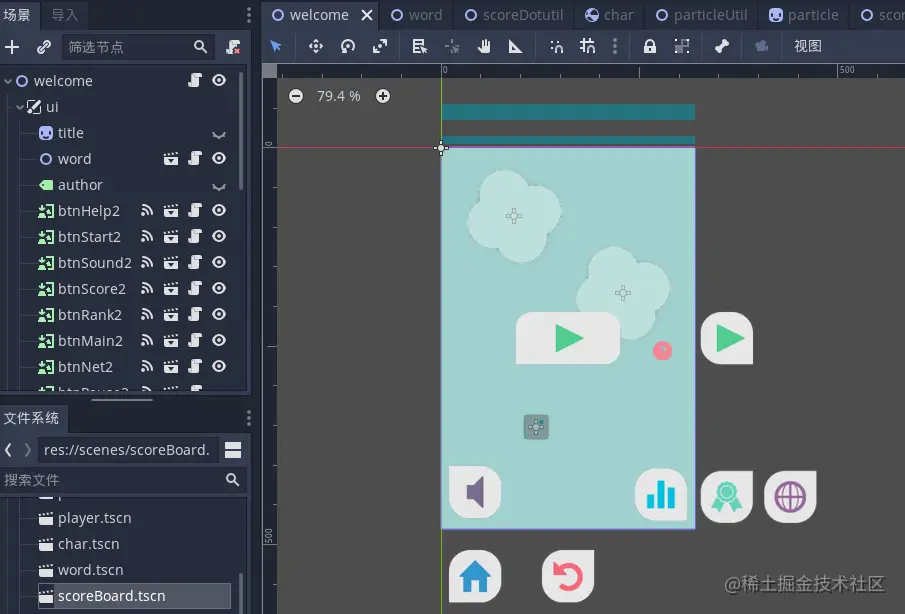Activate the Rotate Mode tool

(x=347, y=46)
